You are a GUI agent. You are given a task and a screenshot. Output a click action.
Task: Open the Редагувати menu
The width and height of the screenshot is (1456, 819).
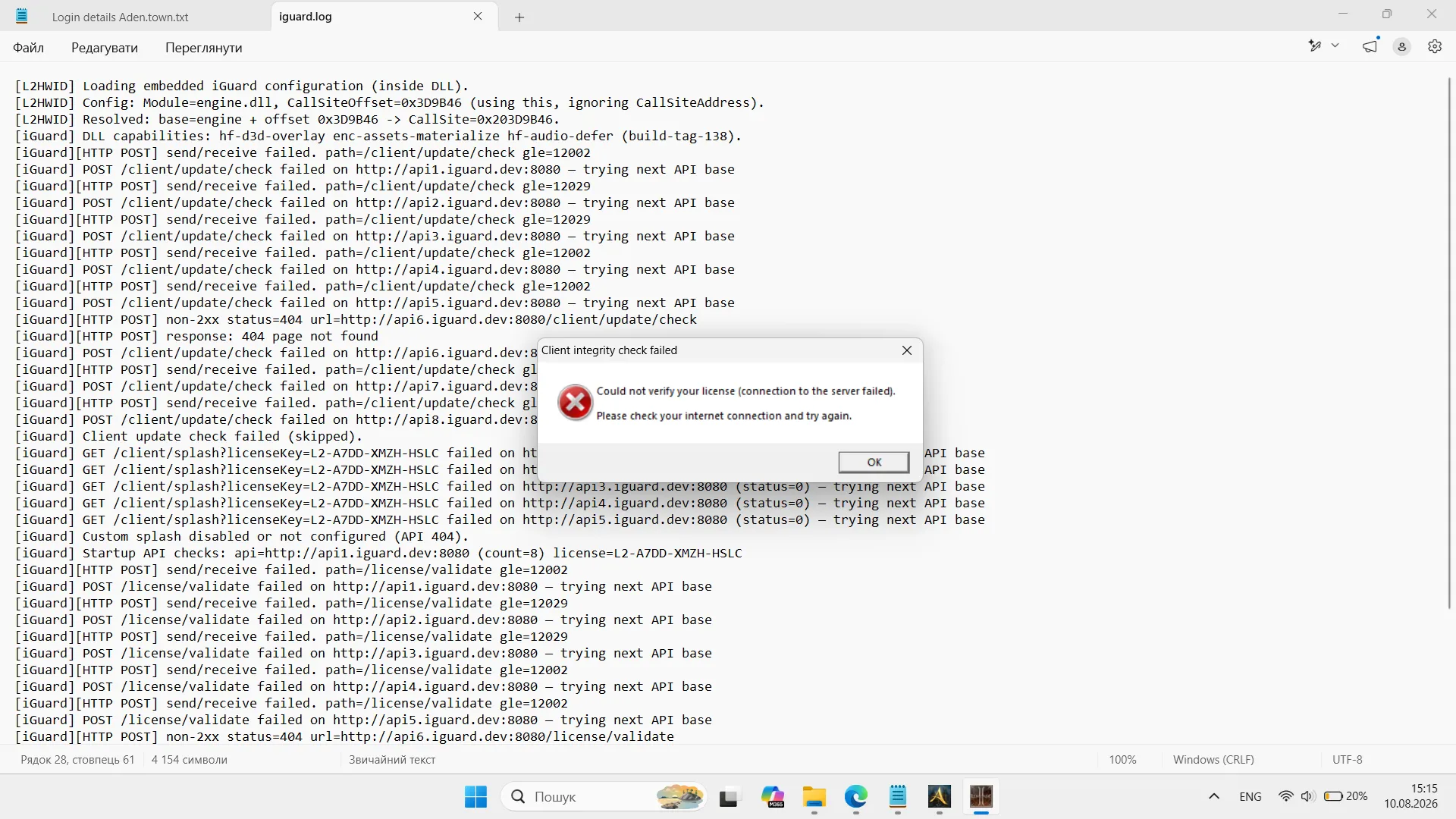[105, 48]
